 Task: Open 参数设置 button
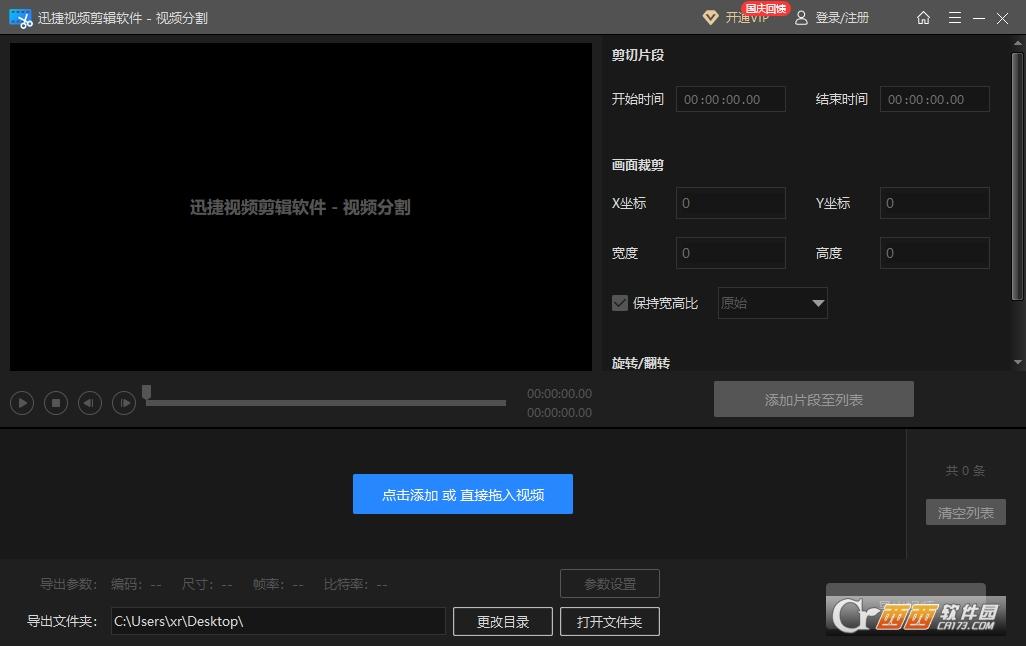(x=610, y=584)
